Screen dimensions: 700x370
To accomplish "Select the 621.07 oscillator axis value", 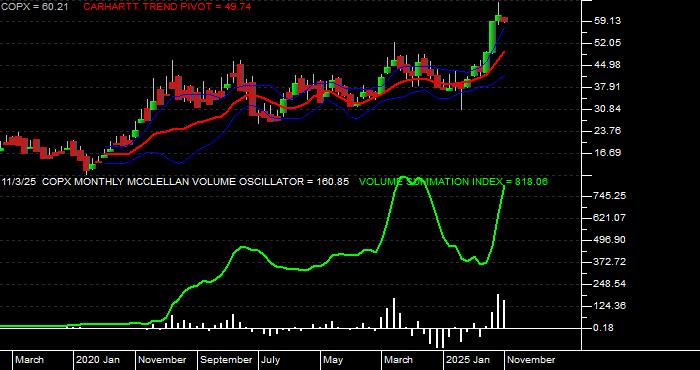I will (610, 218).
